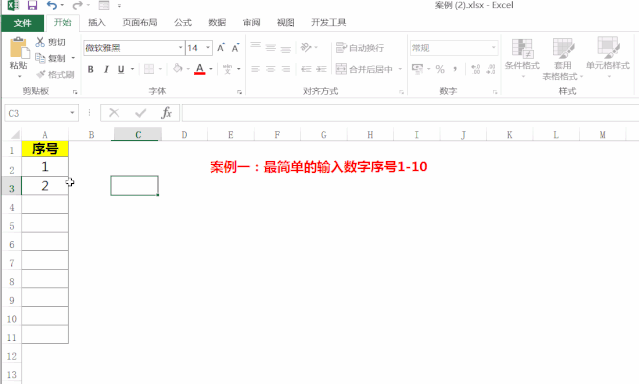Click the phonetic guide (文) icon
Viewport: 639px width, 384px height.
(227, 69)
